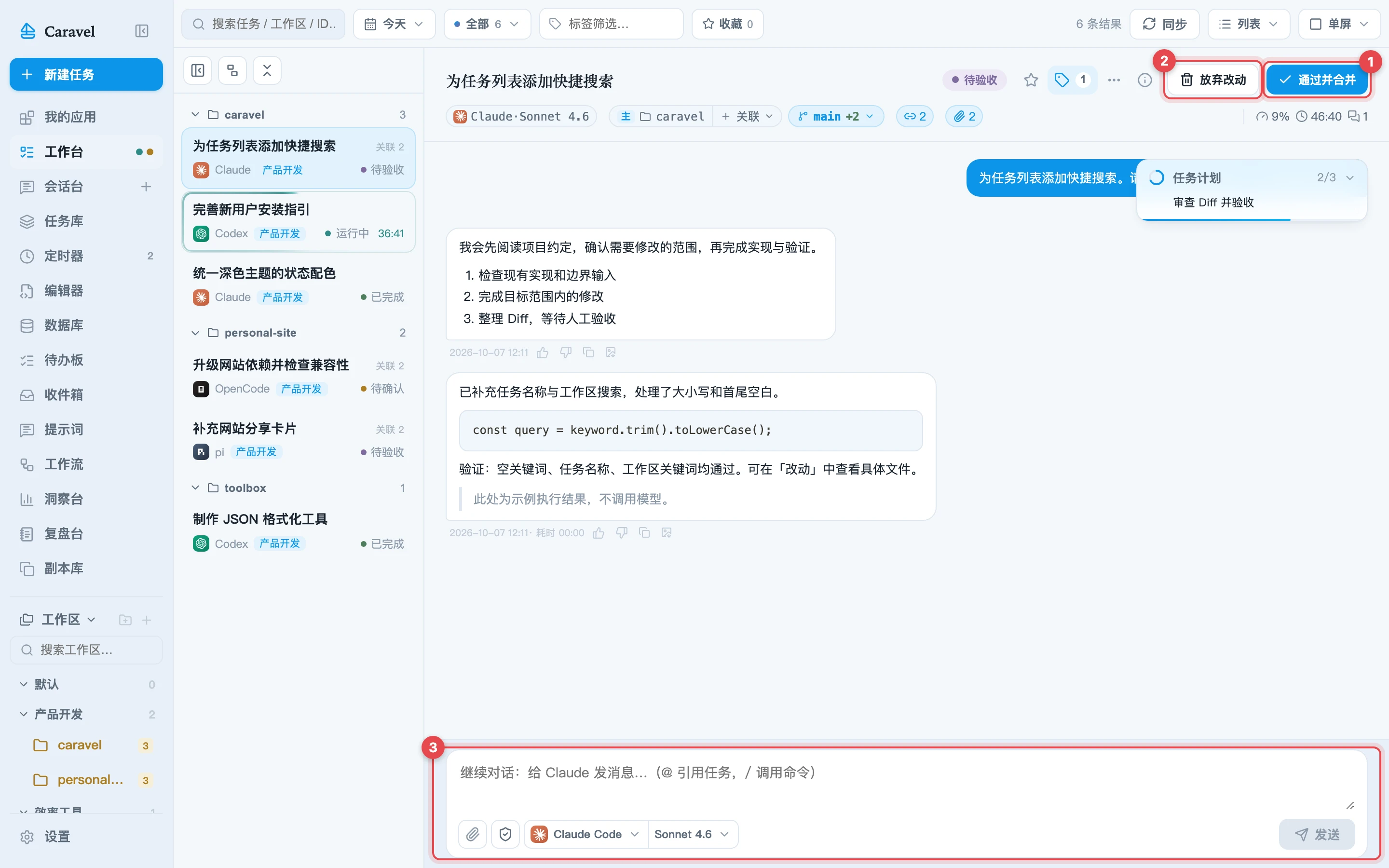Star the current task as favorite
This screenshot has height=868, width=1389.
tap(1031, 80)
